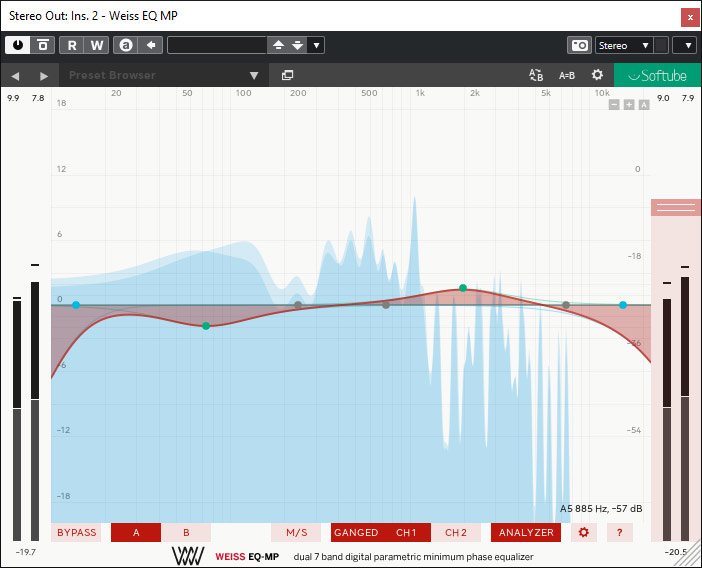Expand the Preset Browser dropdown

[x=254, y=75]
